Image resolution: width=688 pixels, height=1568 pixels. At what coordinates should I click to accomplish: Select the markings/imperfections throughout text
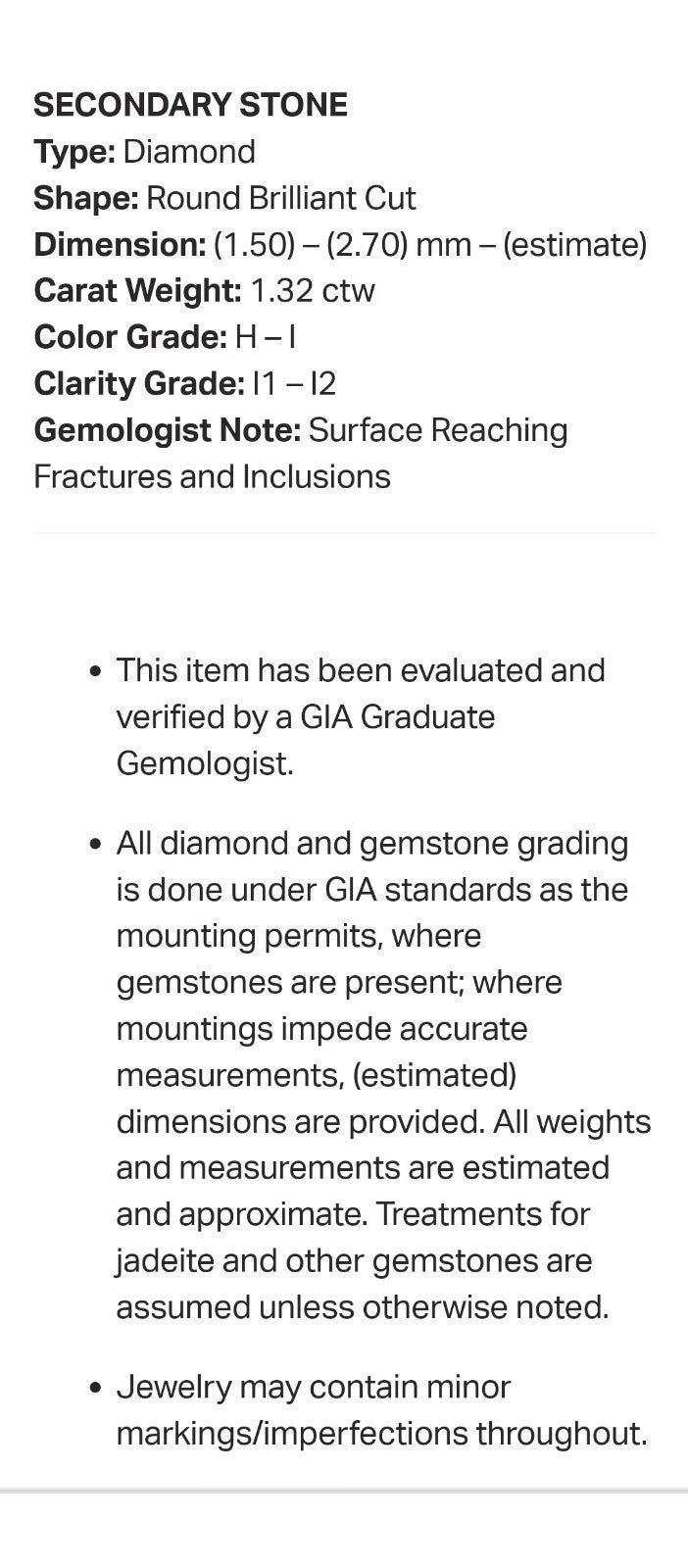pos(381,1434)
